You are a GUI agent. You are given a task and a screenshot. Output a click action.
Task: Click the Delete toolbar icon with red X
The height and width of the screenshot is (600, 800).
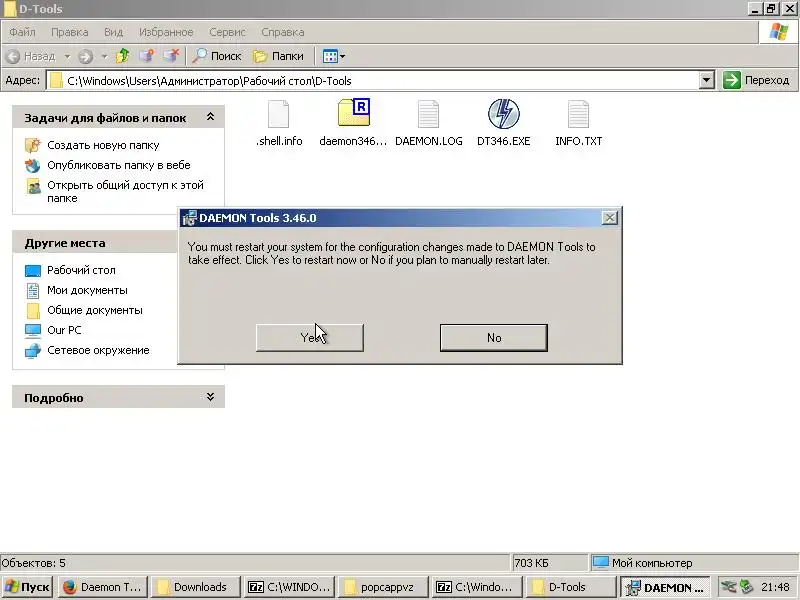pos(171,56)
